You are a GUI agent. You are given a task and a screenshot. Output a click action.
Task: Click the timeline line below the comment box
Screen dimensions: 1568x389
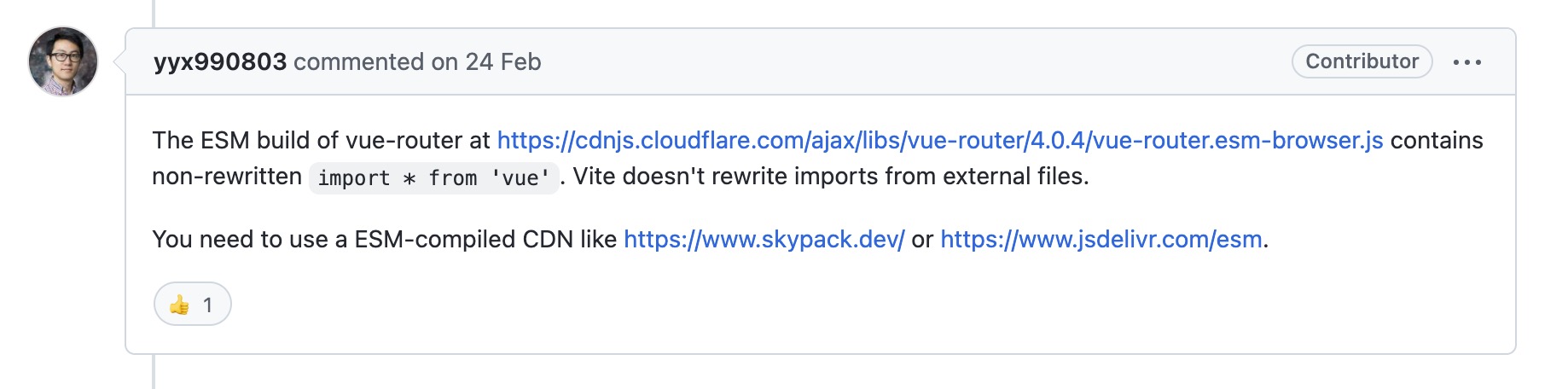pyautogui.click(x=154, y=373)
